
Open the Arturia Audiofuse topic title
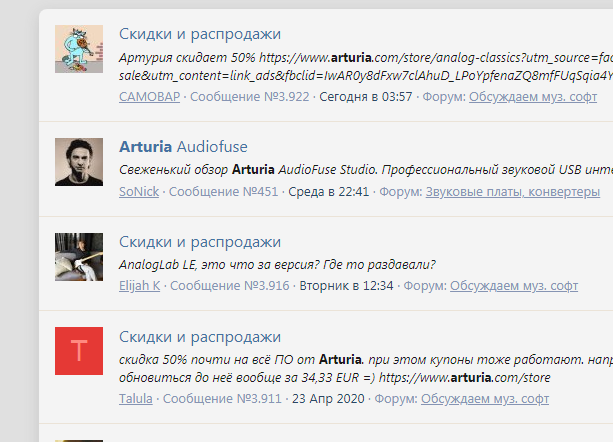(183, 146)
